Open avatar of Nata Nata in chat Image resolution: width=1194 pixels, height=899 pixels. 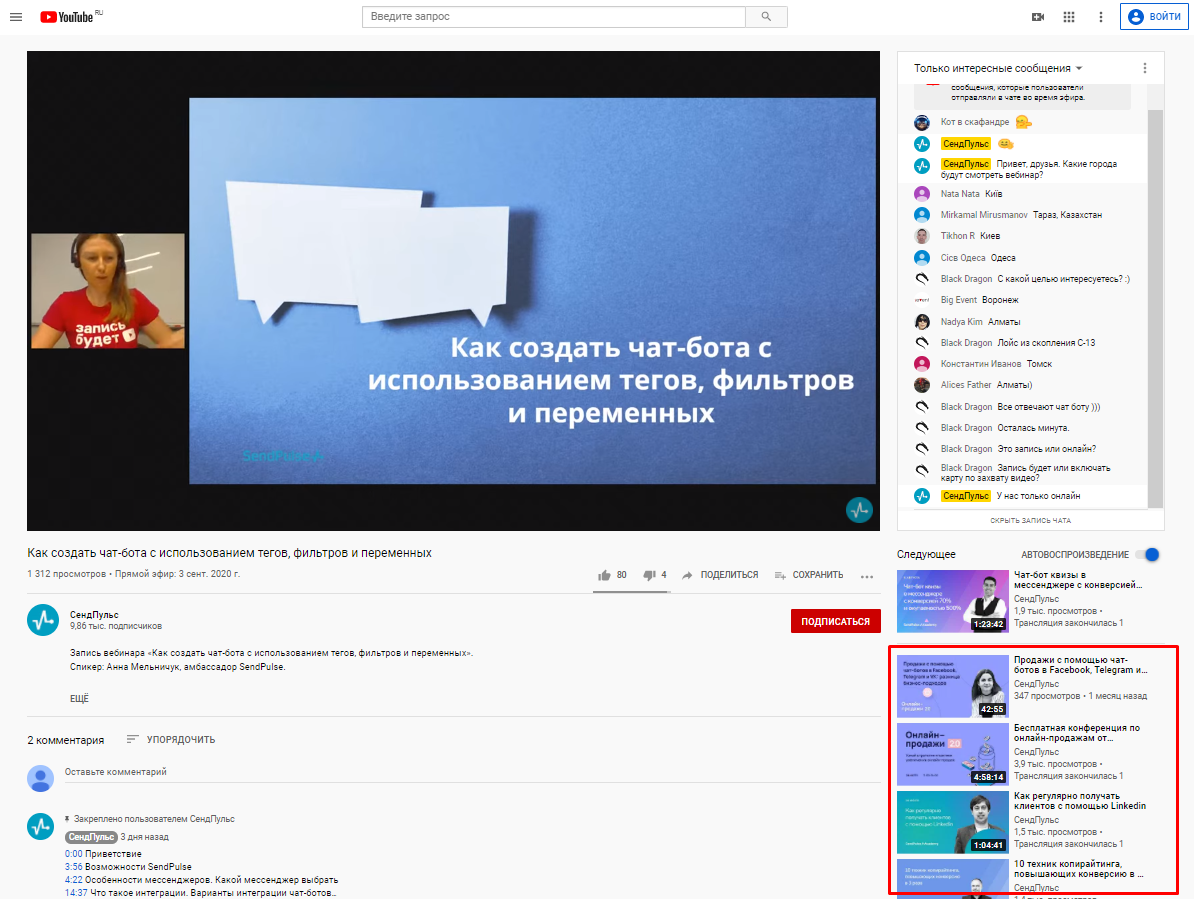click(921, 194)
